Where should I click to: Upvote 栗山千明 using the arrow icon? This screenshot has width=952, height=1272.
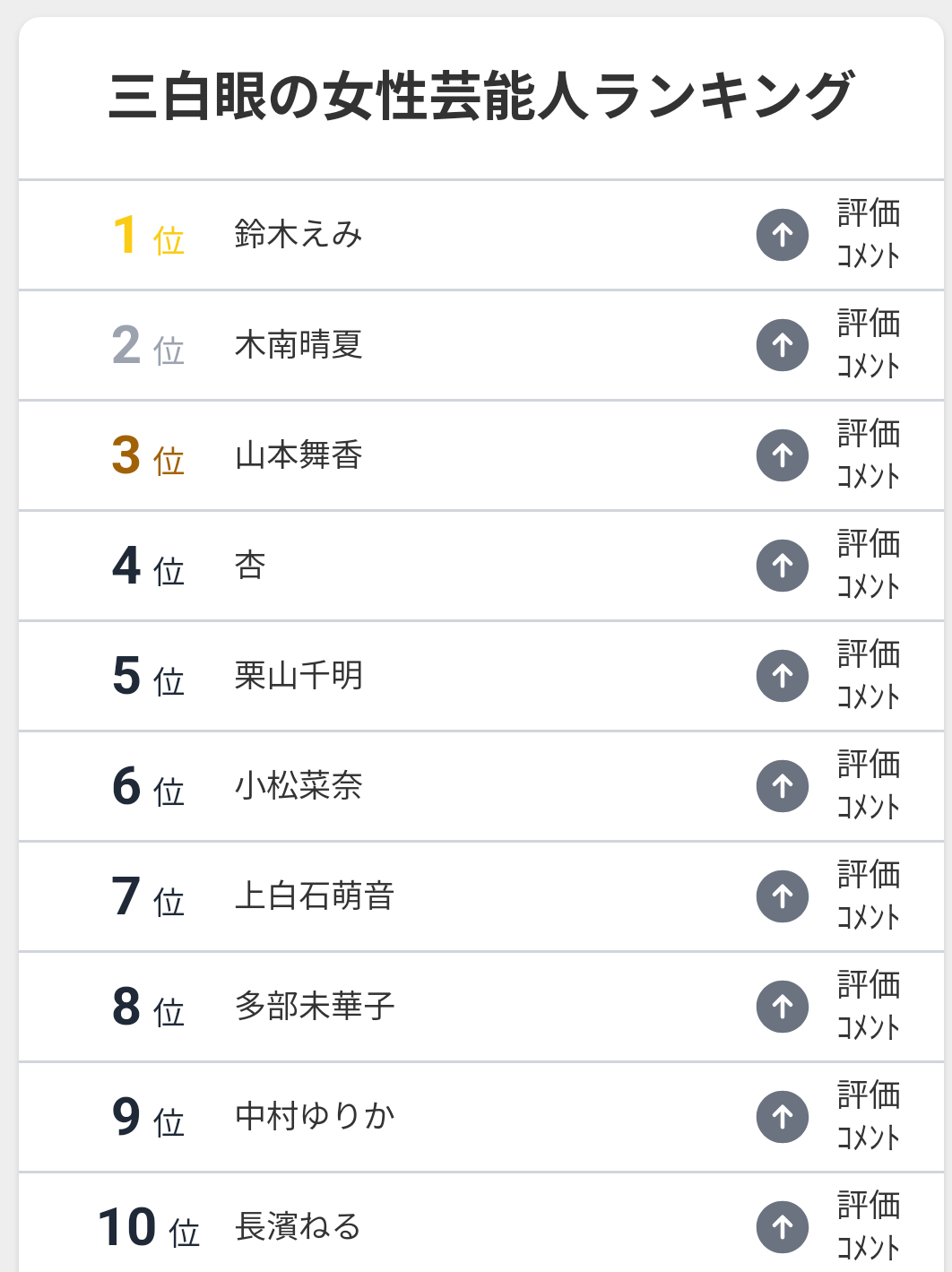[783, 676]
